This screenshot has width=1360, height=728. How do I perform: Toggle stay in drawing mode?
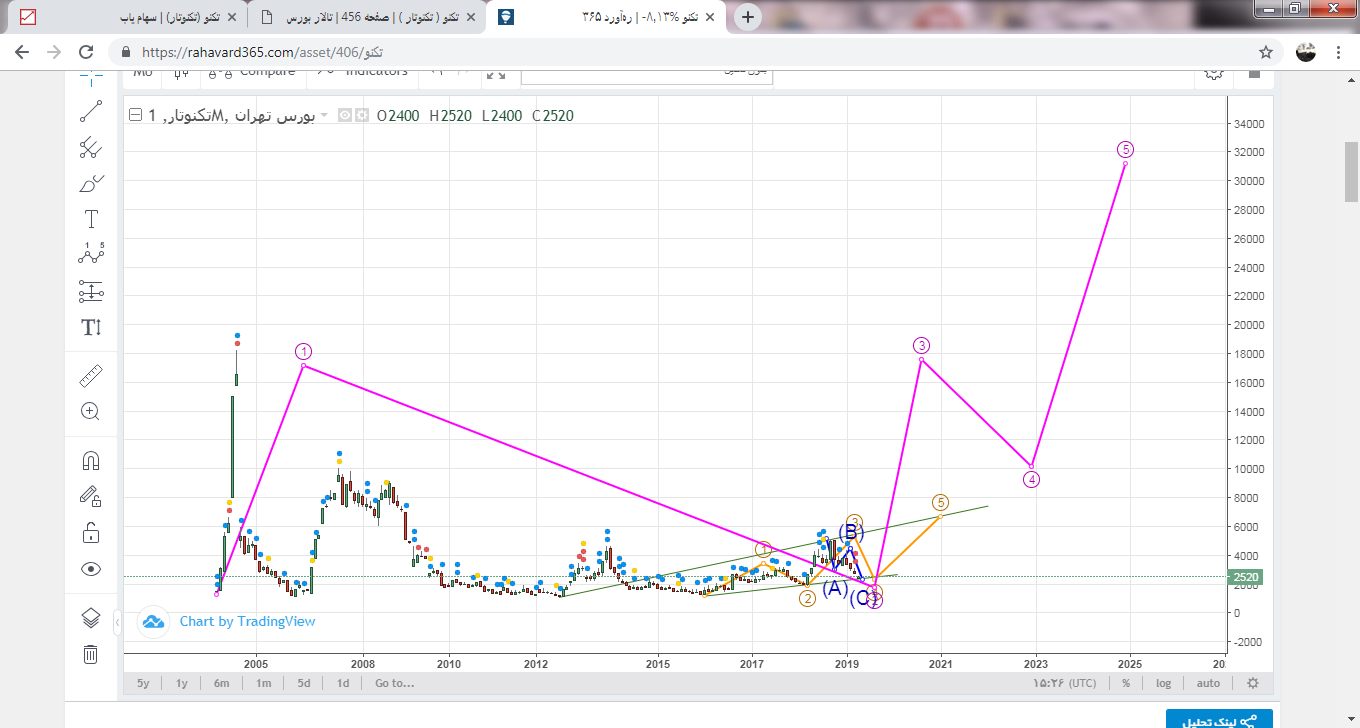[x=91, y=496]
